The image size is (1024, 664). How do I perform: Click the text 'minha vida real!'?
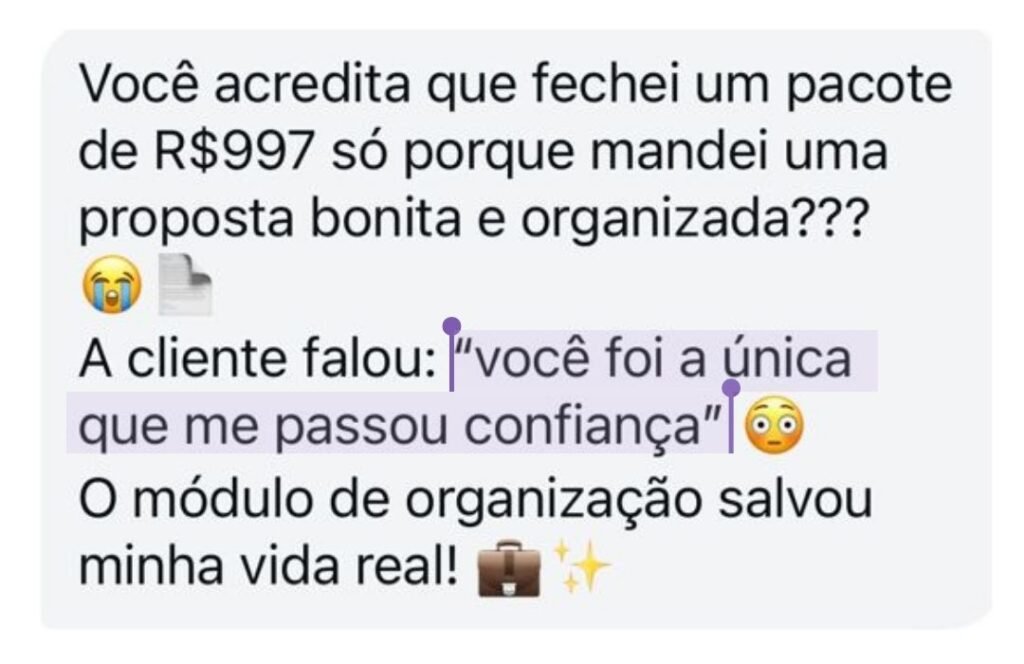coord(268,565)
